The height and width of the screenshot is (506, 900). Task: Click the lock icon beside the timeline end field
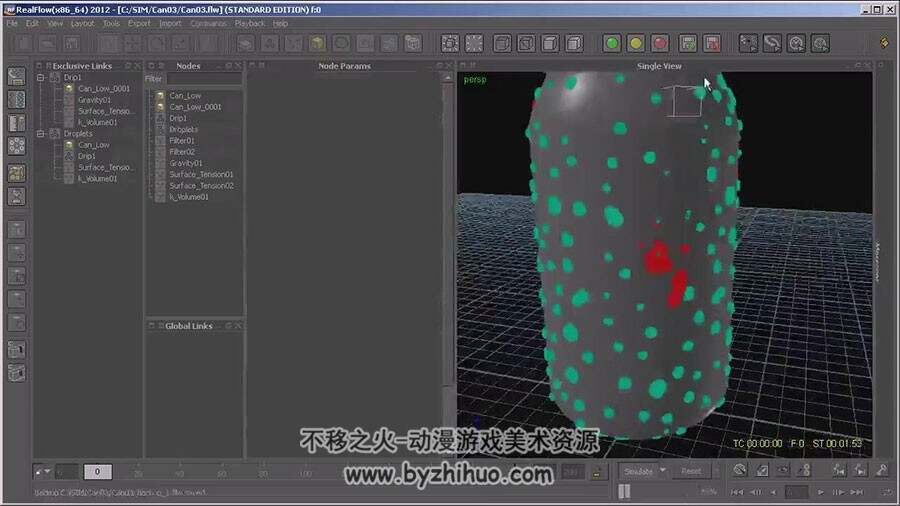pyautogui.click(x=597, y=473)
